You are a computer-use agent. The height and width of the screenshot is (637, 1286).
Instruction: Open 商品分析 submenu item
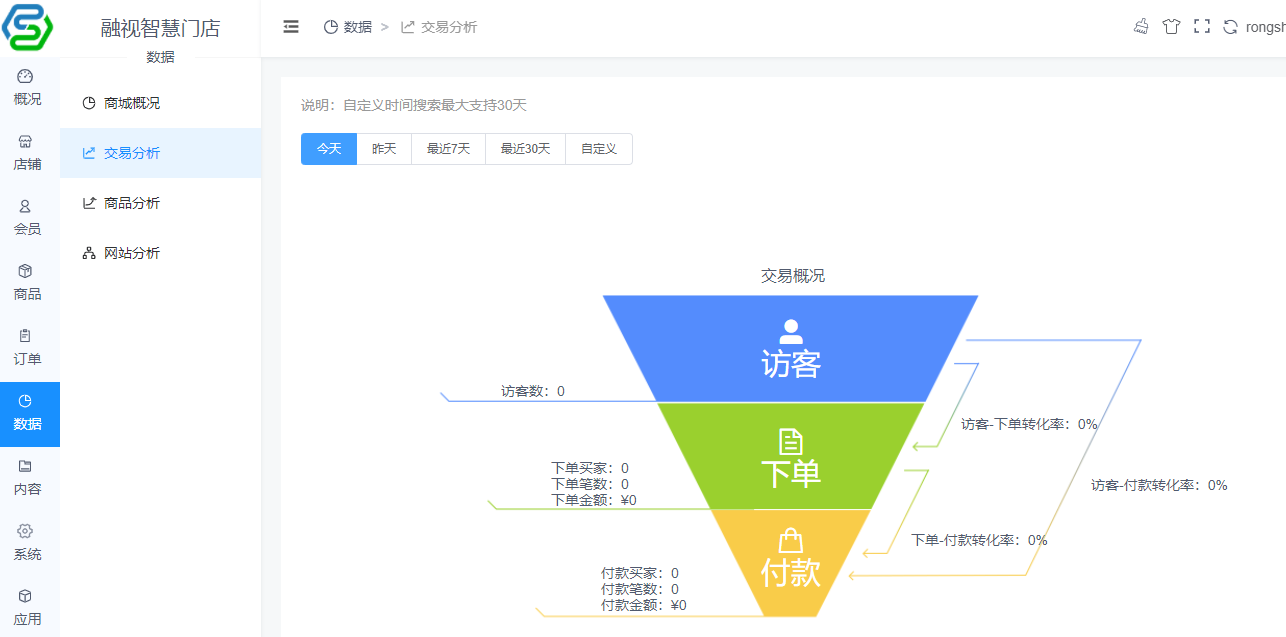click(160, 203)
